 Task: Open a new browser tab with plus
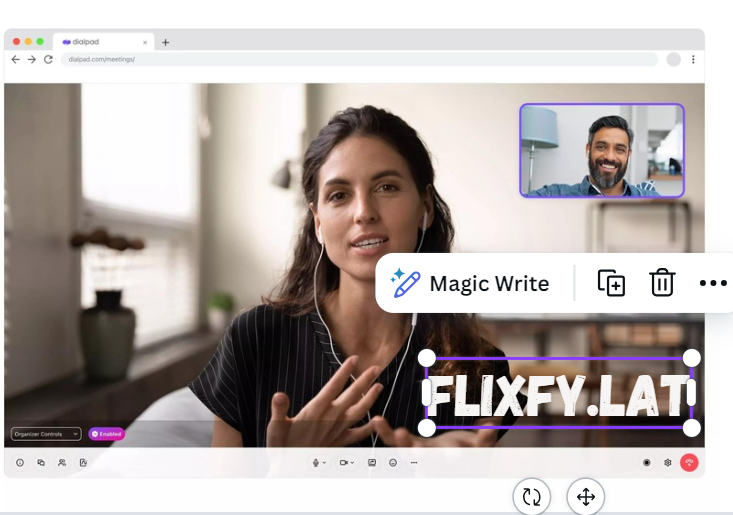coord(166,42)
